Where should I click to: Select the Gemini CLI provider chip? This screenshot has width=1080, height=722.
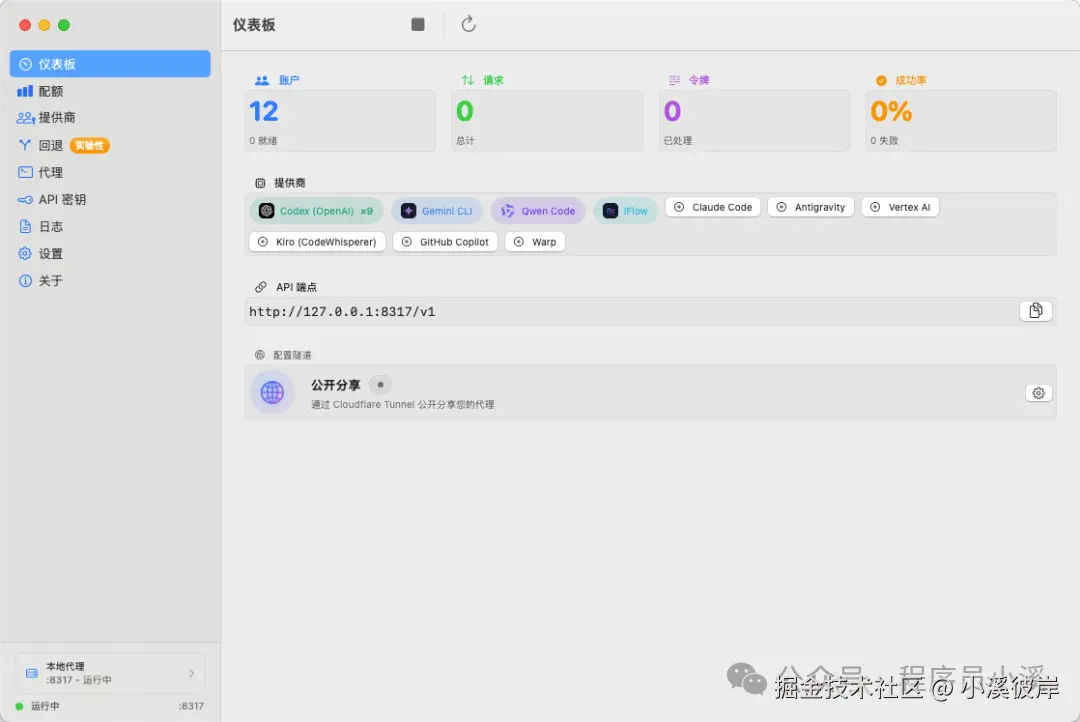click(x=437, y=211)
